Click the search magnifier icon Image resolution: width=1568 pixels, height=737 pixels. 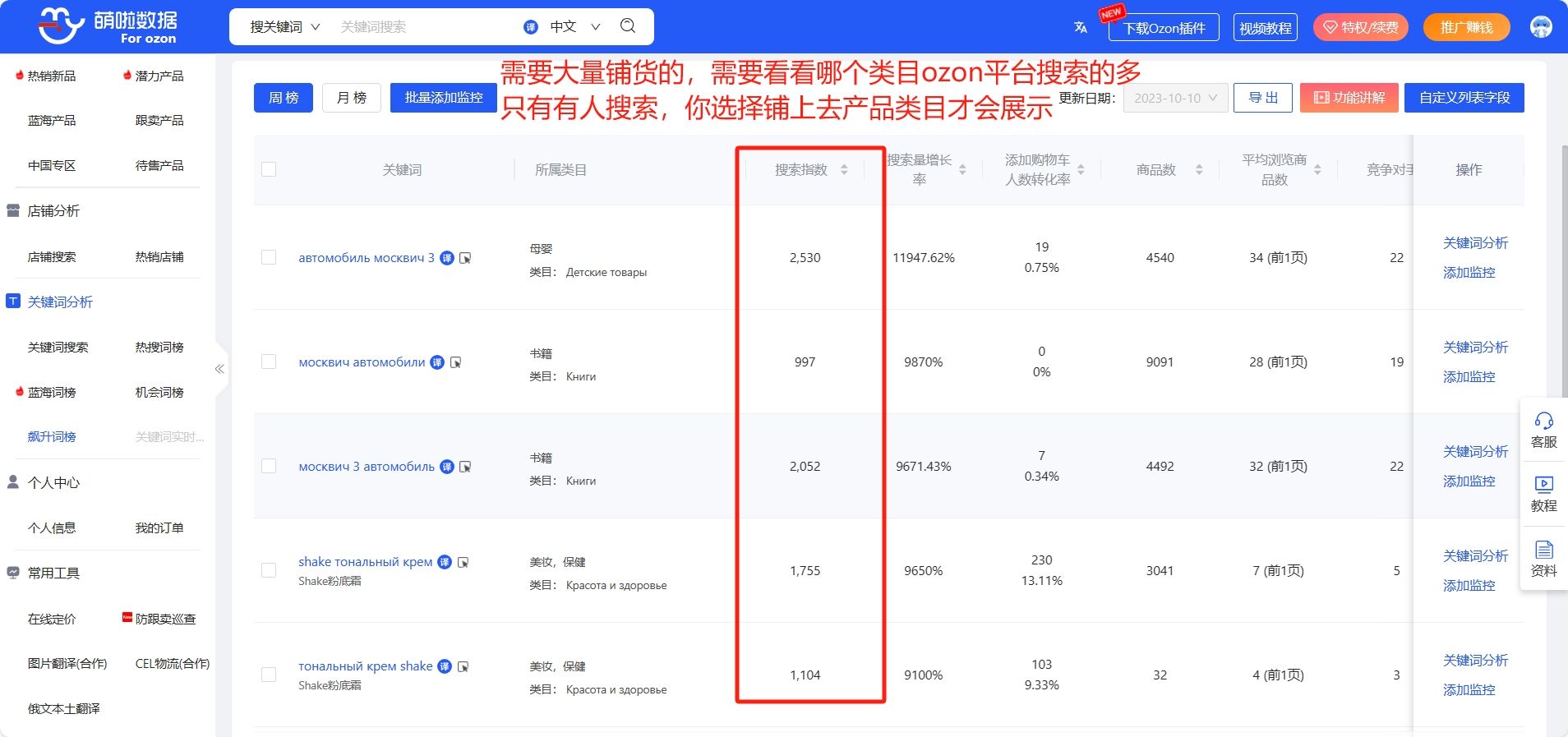[x=628, y=26]
